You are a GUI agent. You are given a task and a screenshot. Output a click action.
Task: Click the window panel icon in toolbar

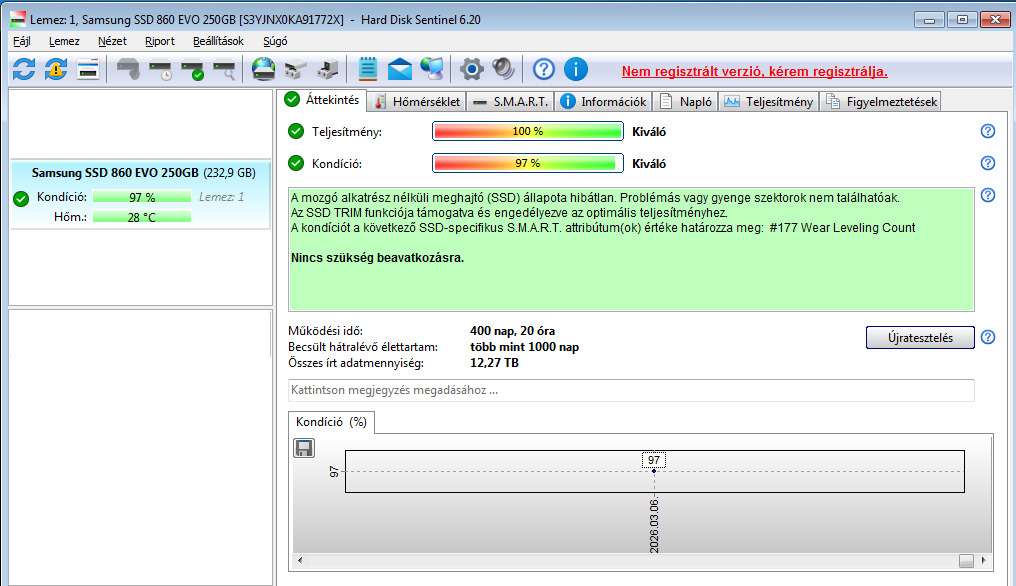pyautogui.click(x=87, y=69)
